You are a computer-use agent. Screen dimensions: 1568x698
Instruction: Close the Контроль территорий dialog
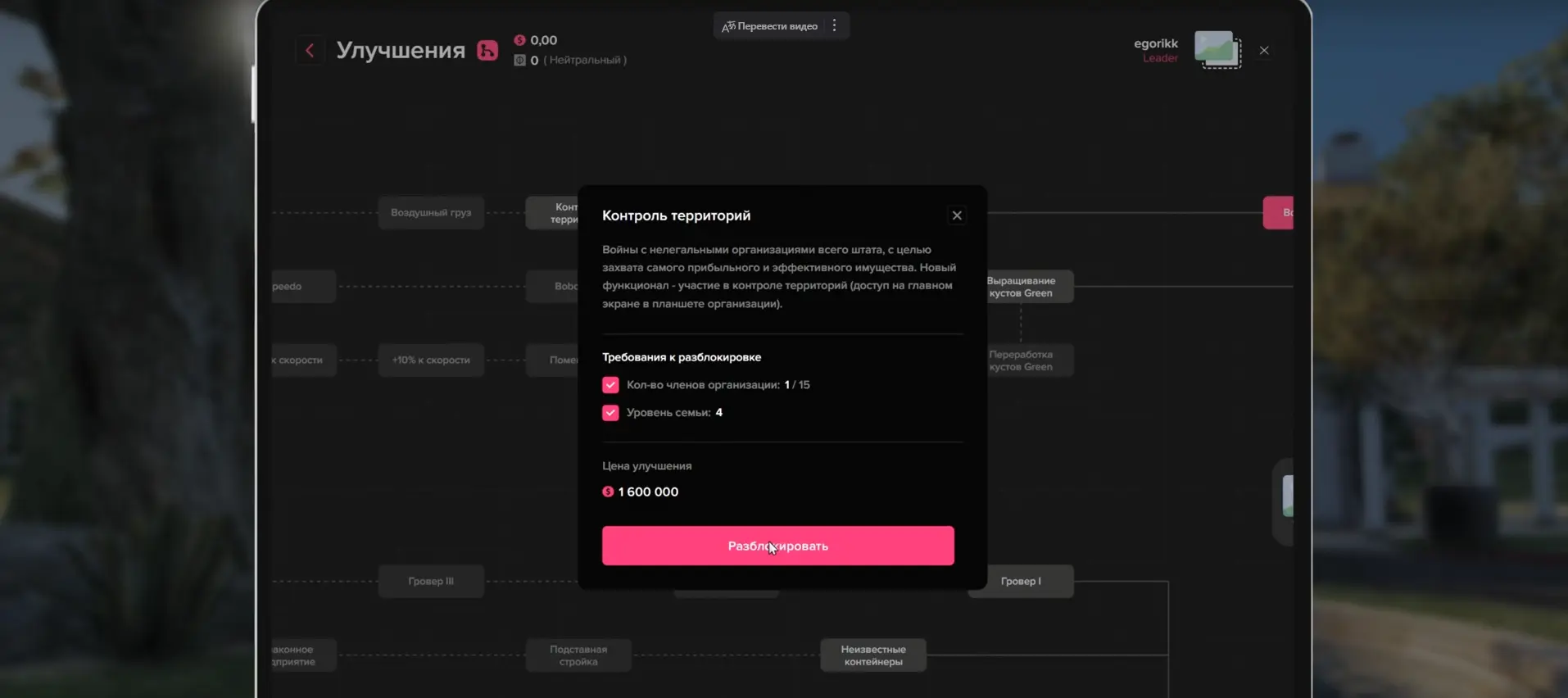(x=957, y=215)
